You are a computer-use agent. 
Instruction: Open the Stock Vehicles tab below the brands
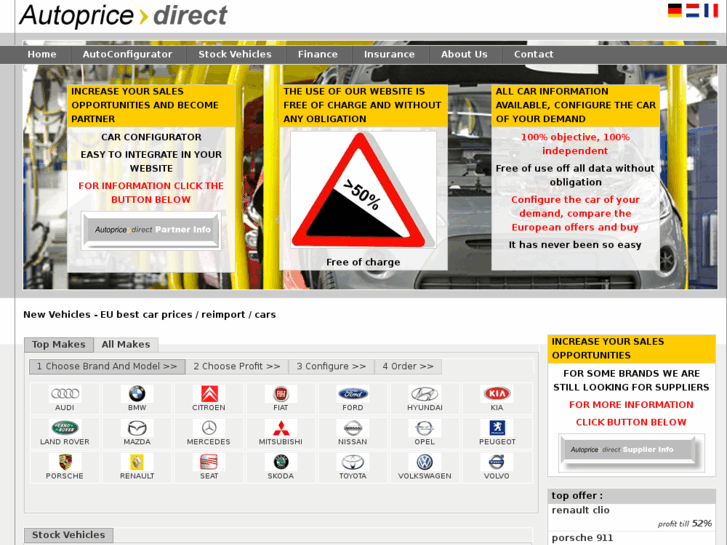click(69, 535)
